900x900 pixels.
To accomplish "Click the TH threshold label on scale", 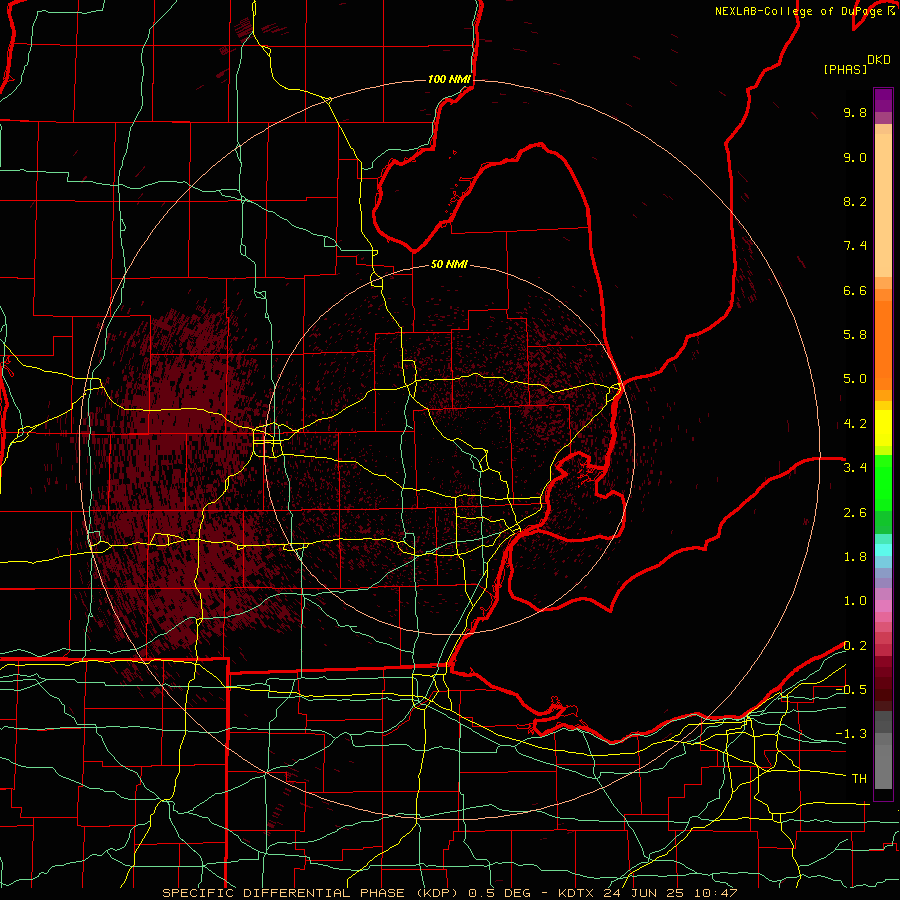I will (x=859, y=779).
